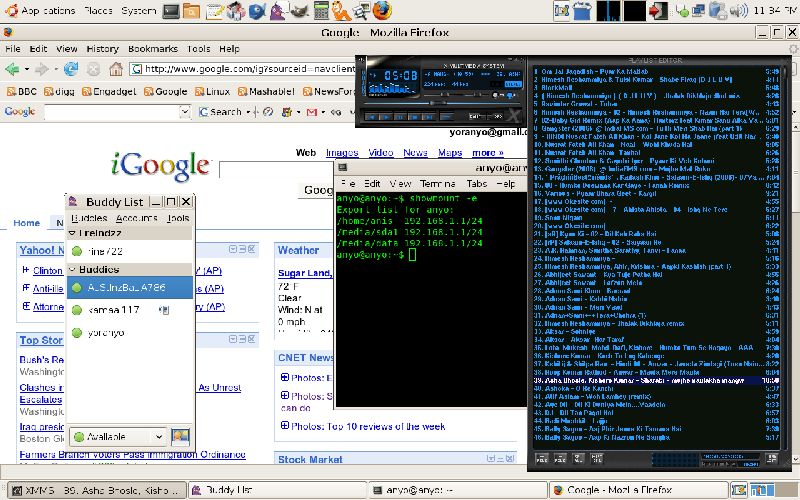
Task: Open the iGoogle Images link
Action: click(x=342, y=153)
